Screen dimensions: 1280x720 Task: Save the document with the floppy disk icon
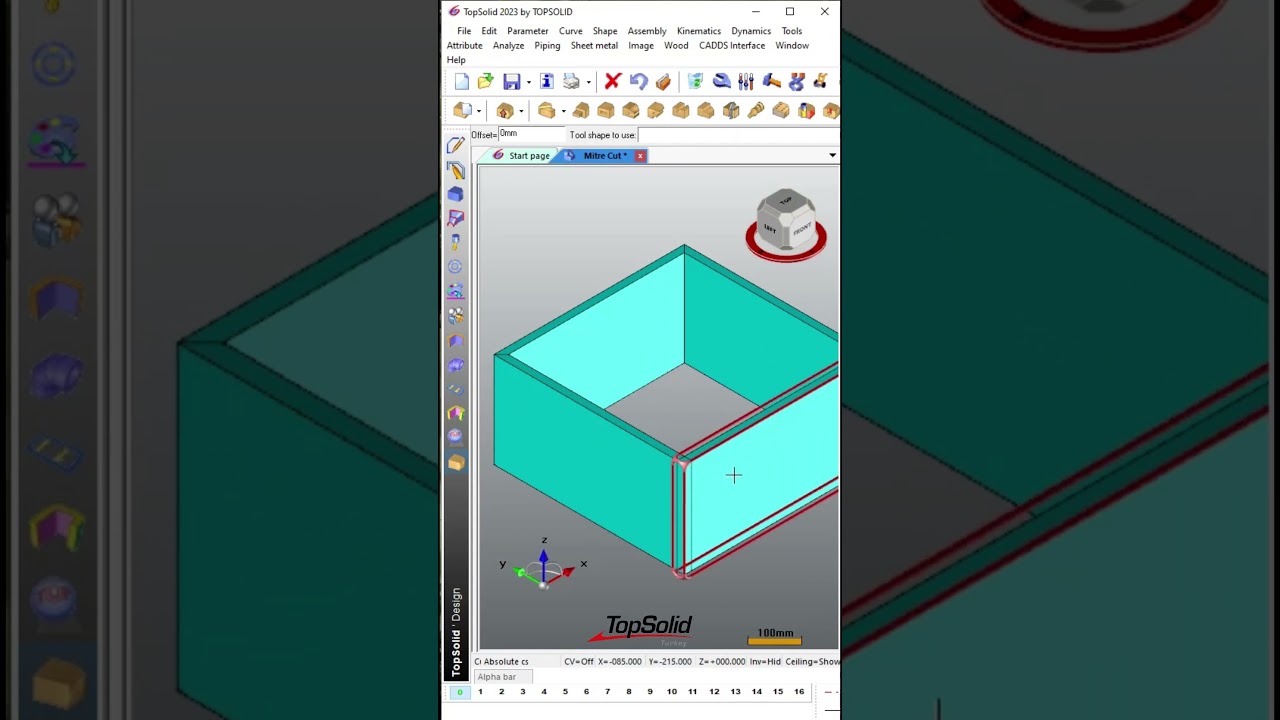pyautogui.click(x=512, y=82)
